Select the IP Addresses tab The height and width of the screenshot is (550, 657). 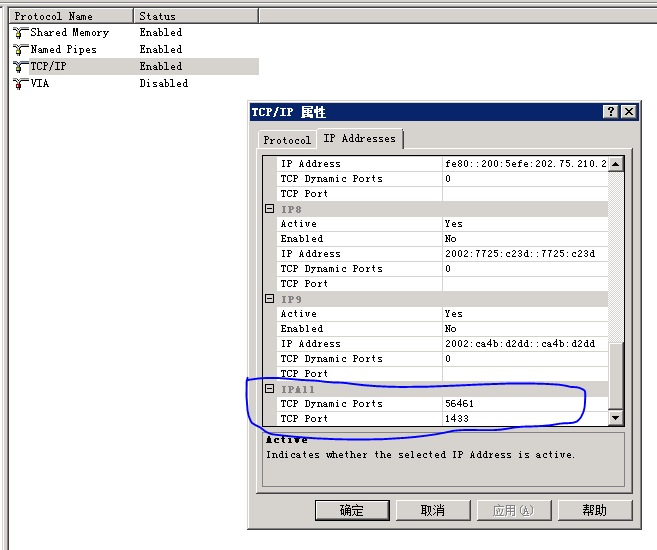tap(359, 139)
